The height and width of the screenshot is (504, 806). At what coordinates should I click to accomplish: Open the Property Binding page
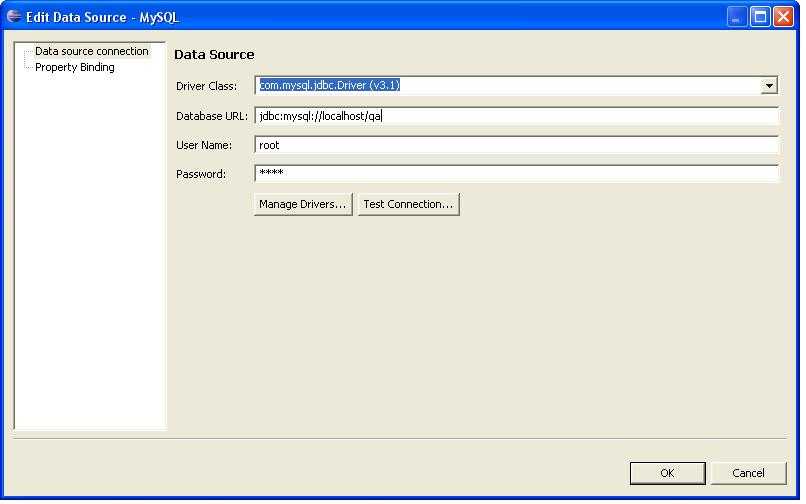tap(74, 68)
